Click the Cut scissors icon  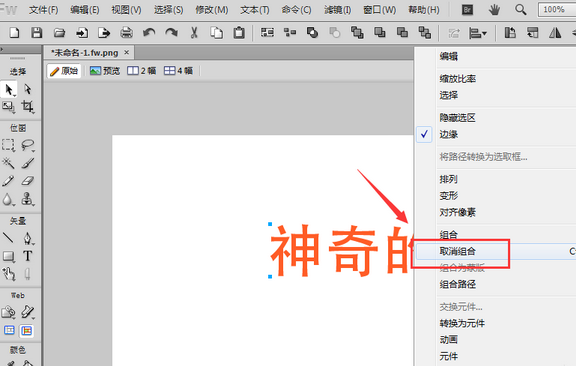pyautogui.click(x=194, y=33)
